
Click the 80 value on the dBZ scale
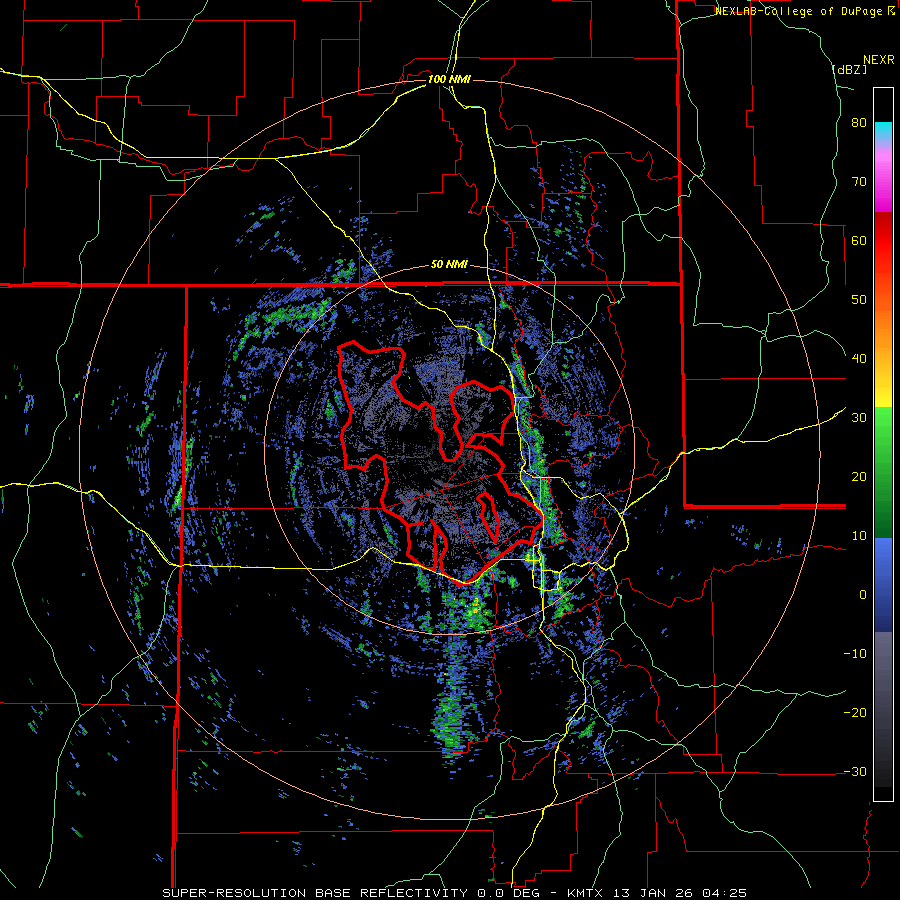coord(859,123)
